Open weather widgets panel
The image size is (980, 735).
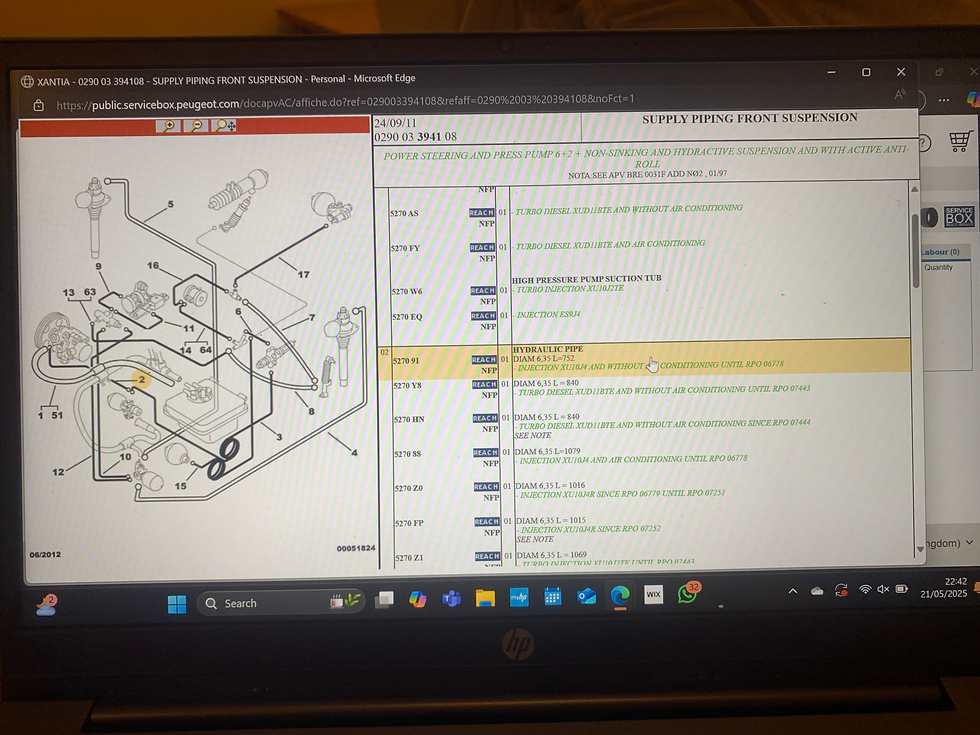pos(46,605)
